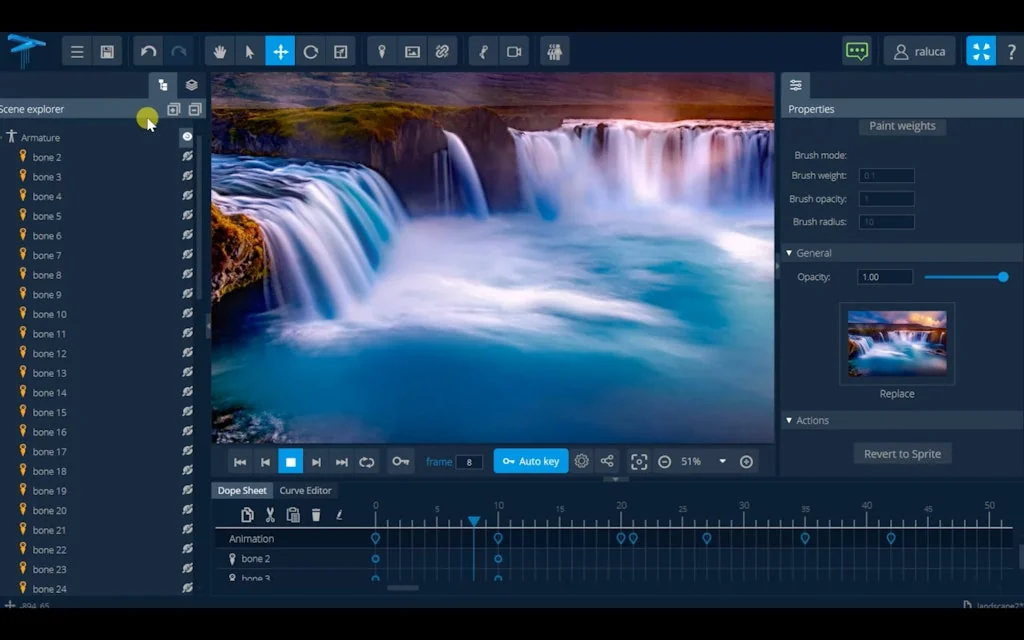The height and width of the screenshot is (640, 1024).
Task: Delete selected keyframes with trash icon
Action: point(316,515)
